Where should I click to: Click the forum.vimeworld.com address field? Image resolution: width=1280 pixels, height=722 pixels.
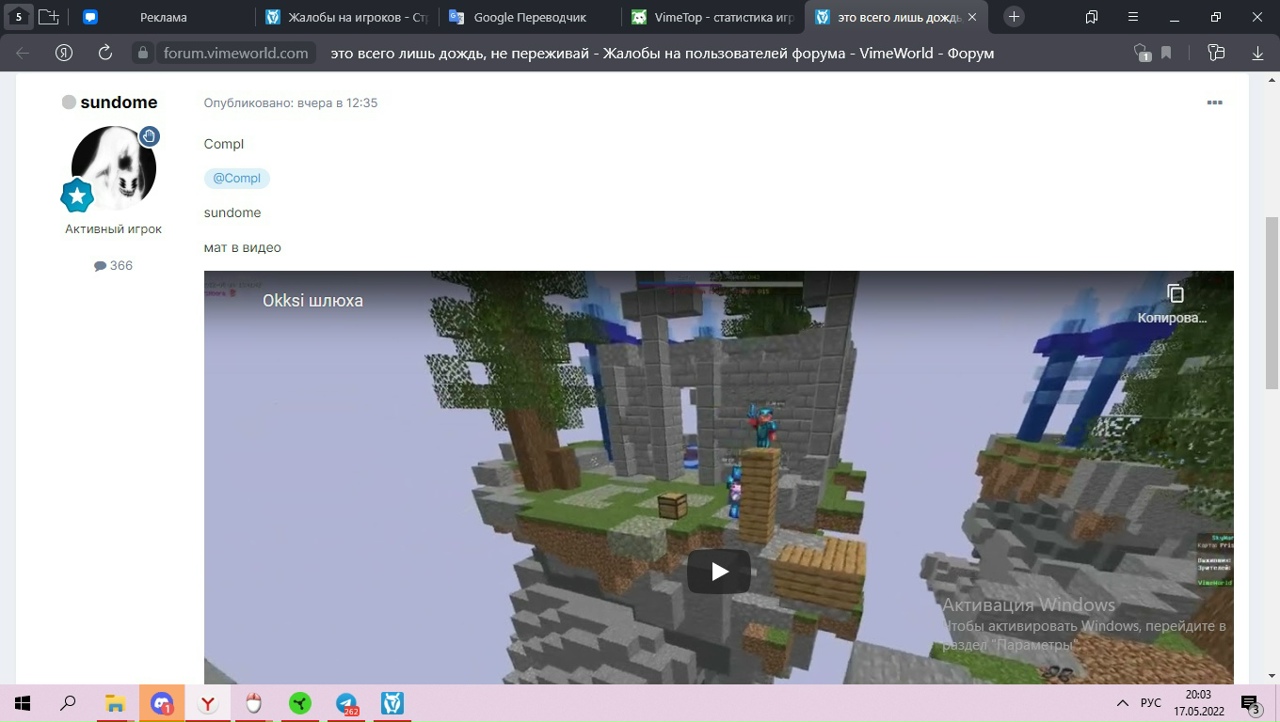(x=236, y=53)
